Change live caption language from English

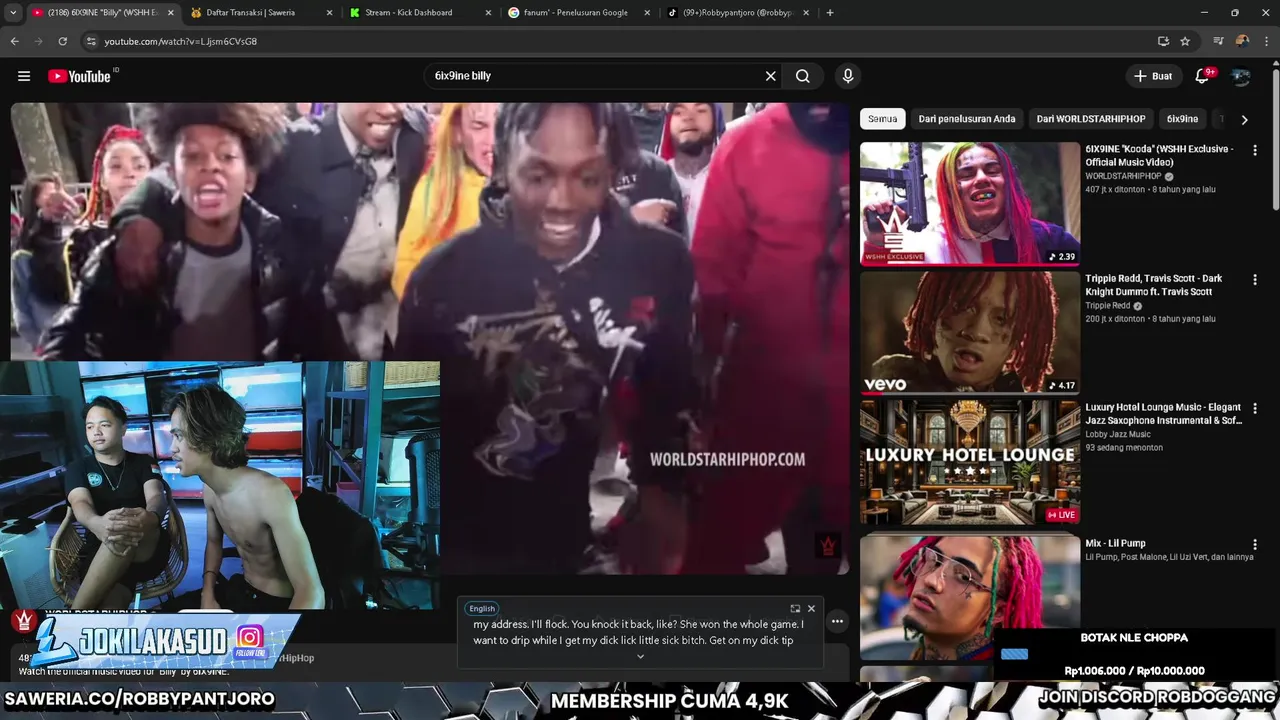482,608
